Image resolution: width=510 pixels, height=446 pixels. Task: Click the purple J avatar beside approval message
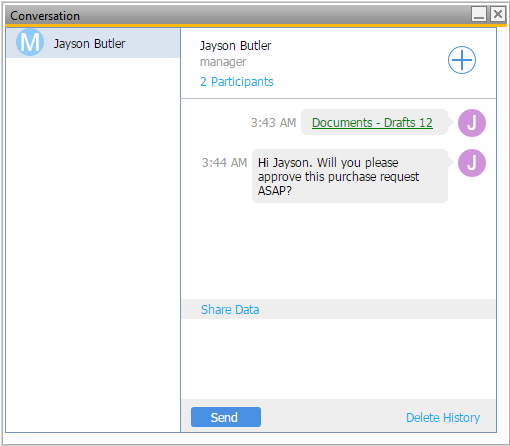[x=472, y=163]
